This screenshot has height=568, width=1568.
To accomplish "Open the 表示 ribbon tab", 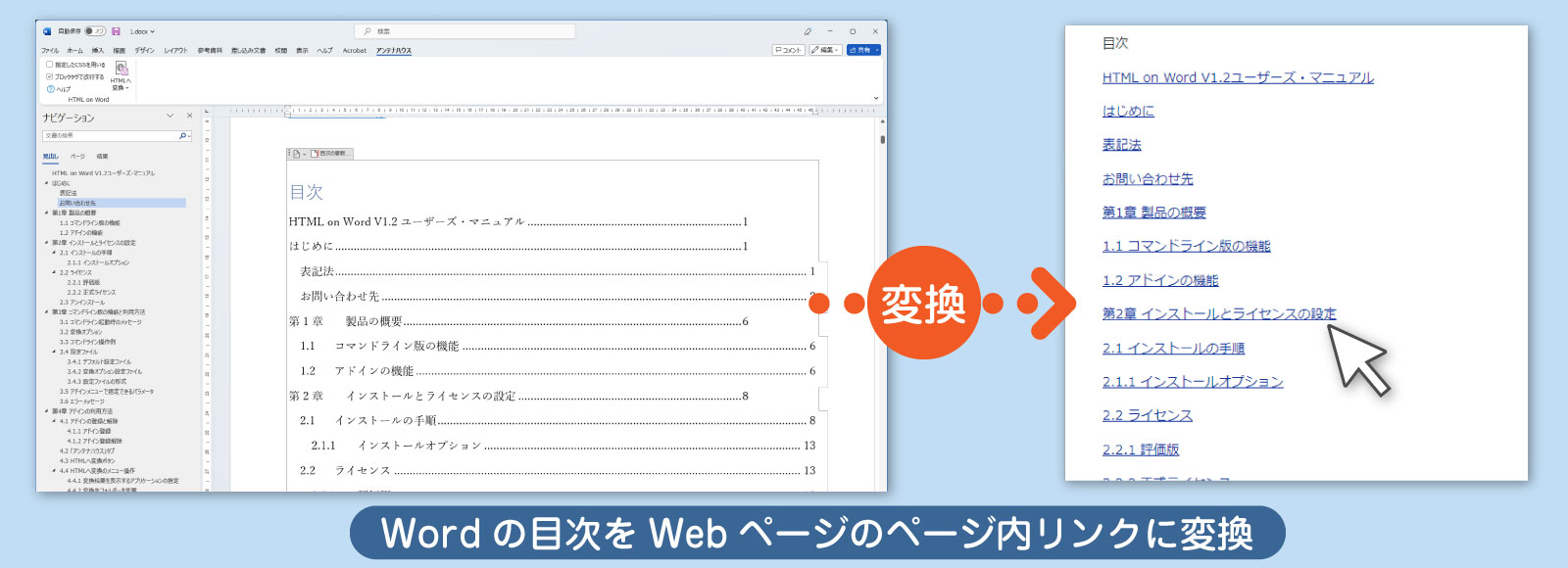I will [x=302, y=50].
